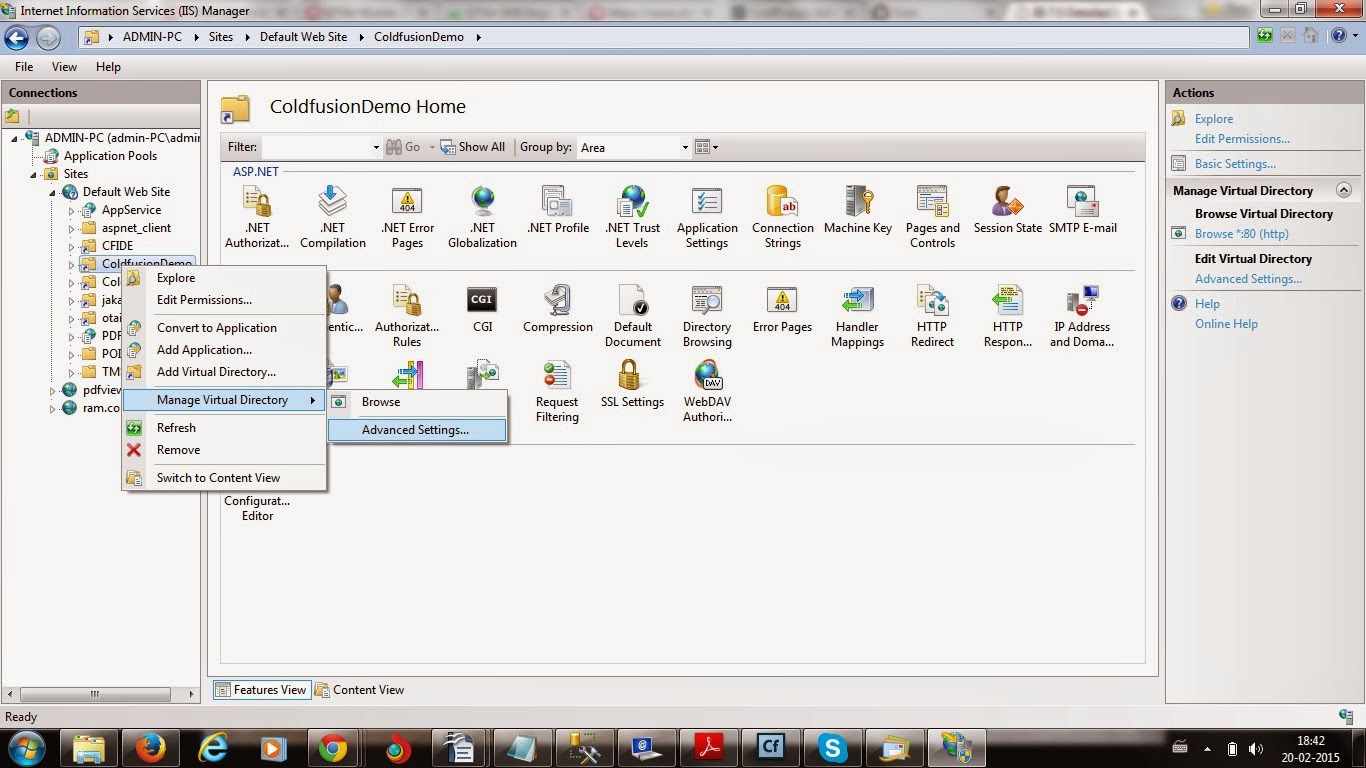Click the Windows Start button

tap(25, 748)
